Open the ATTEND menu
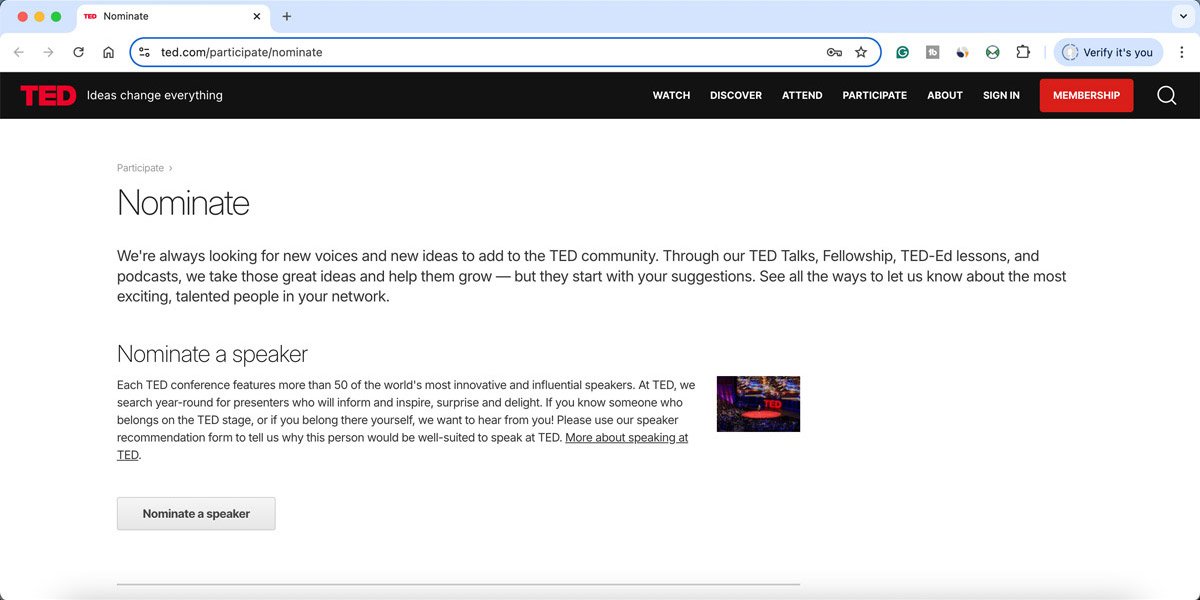Viewport: 1200px width, 600px height. tap(802, 95)
